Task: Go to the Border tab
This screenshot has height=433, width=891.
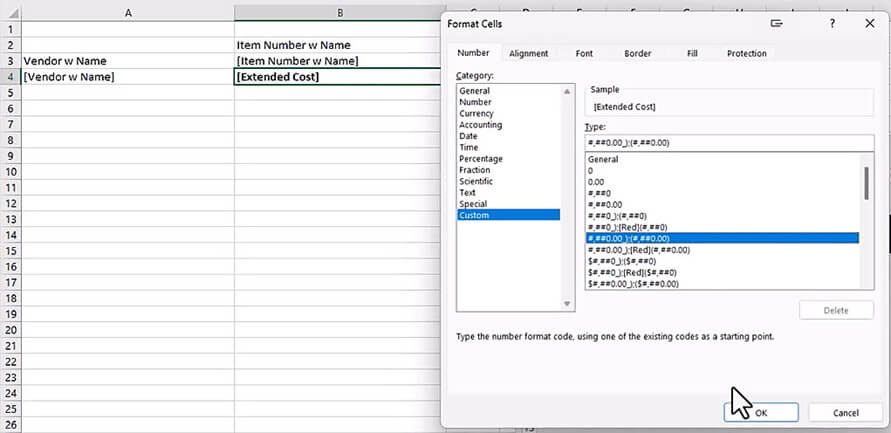Action: [x=637, y=53]
